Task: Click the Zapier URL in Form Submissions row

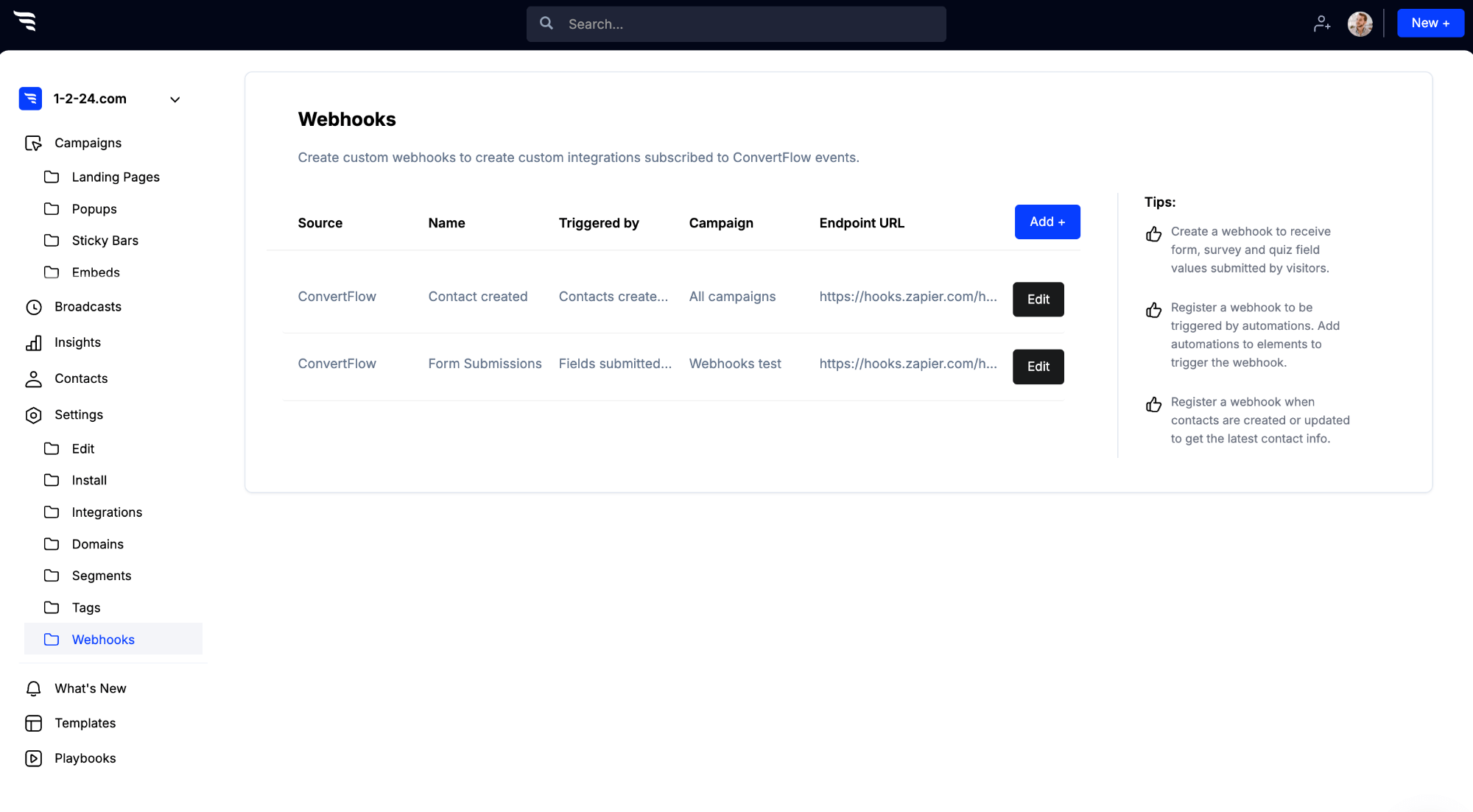Action: click(908, 364)
